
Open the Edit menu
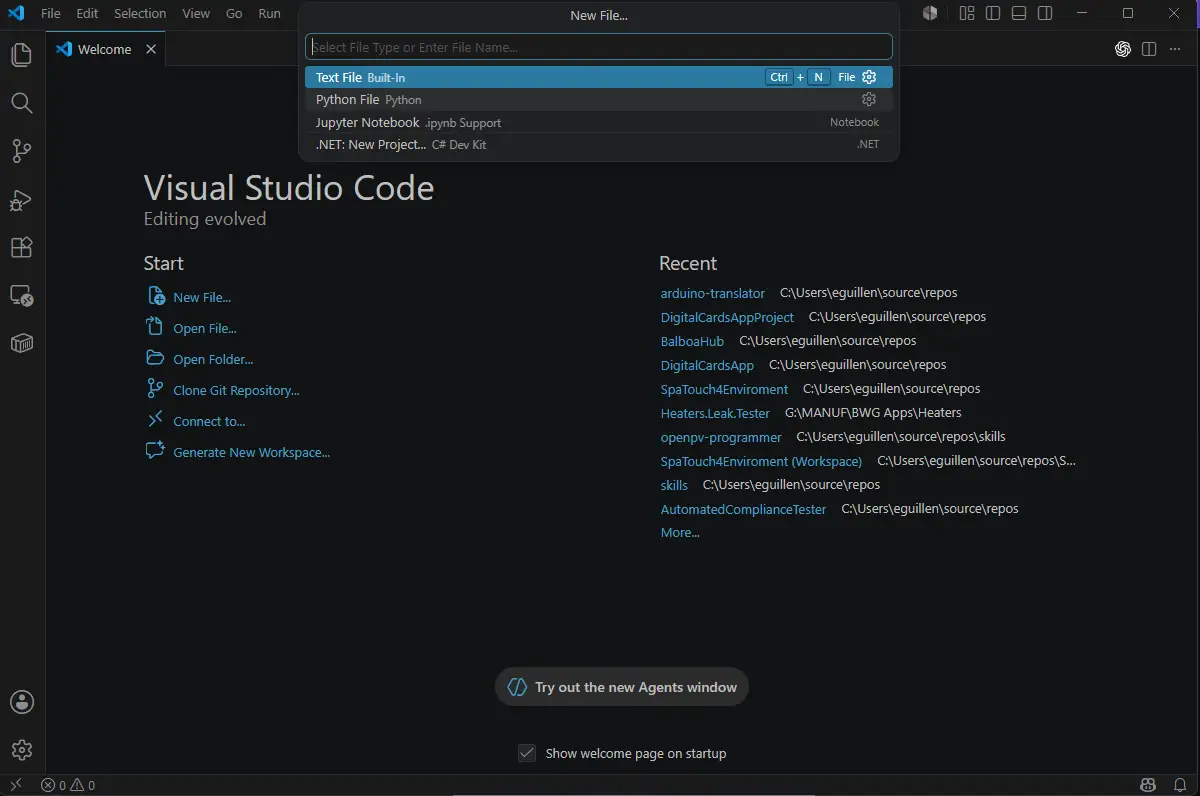pos(87,14)
